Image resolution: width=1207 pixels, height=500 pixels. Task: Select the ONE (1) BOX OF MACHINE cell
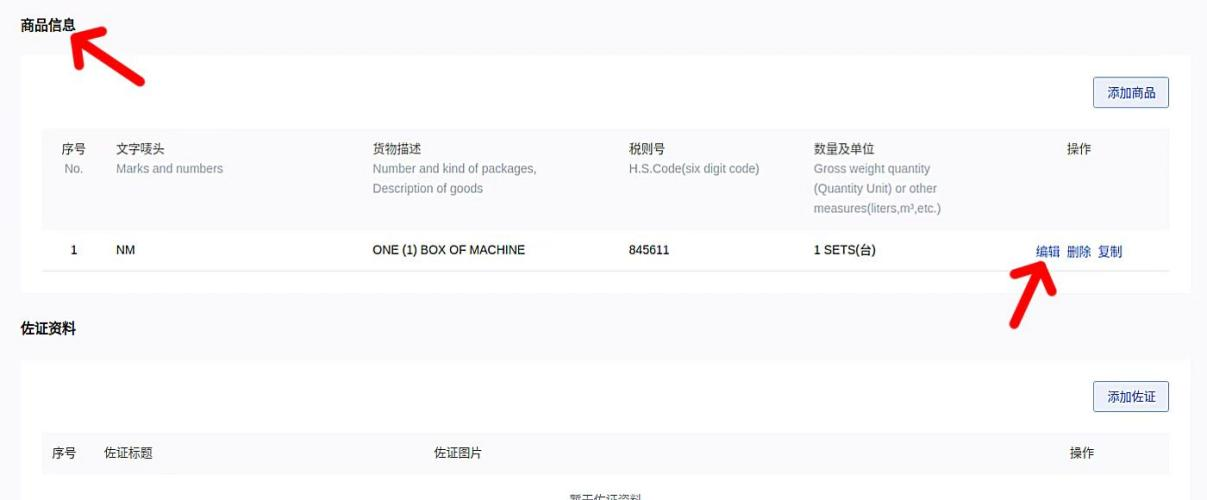[x=448, y=250]
